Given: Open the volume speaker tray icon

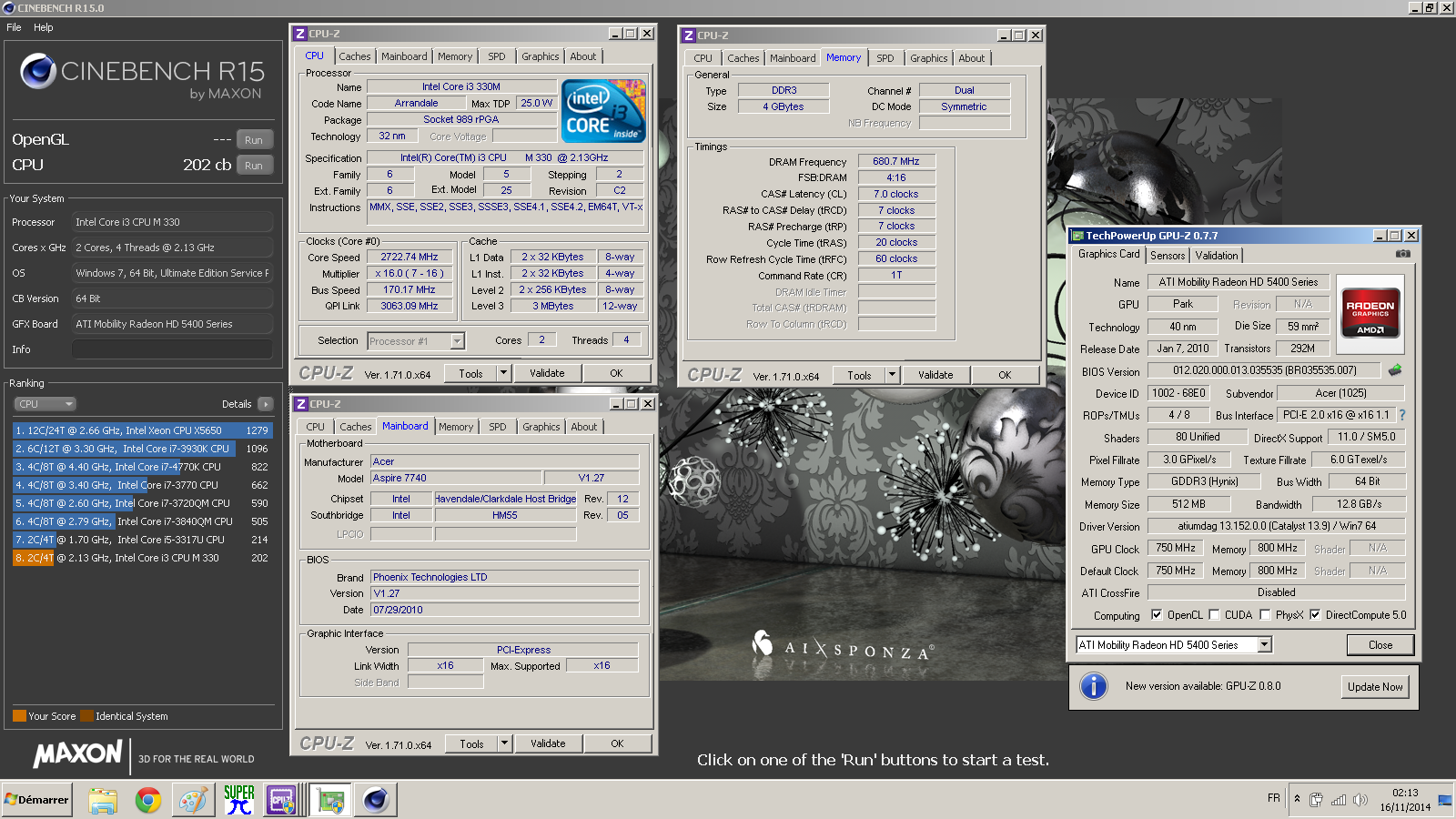Looking at the screenshot, I should coord(1360,800).
